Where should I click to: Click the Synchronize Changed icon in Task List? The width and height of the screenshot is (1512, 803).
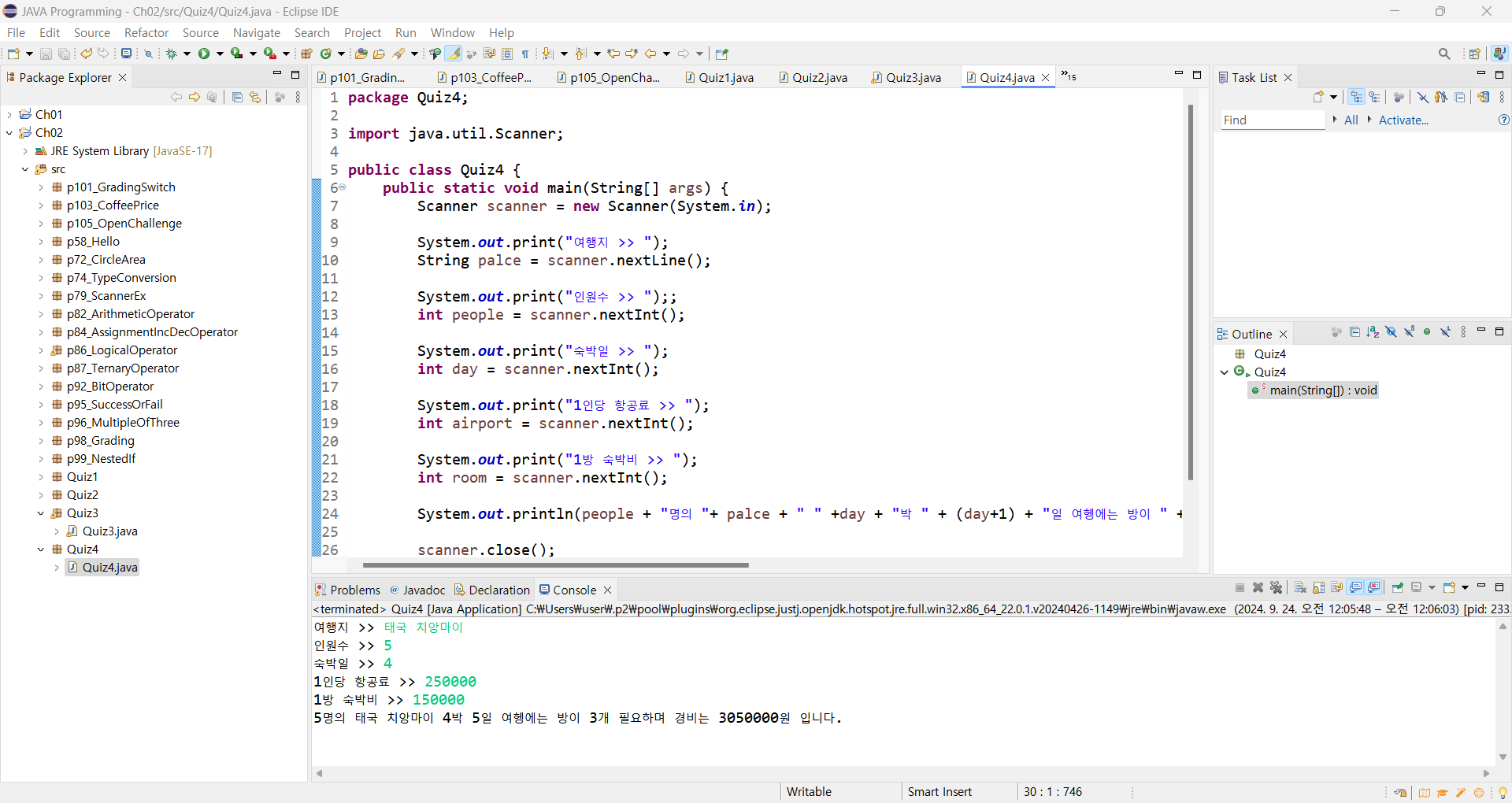point(1484,97)
